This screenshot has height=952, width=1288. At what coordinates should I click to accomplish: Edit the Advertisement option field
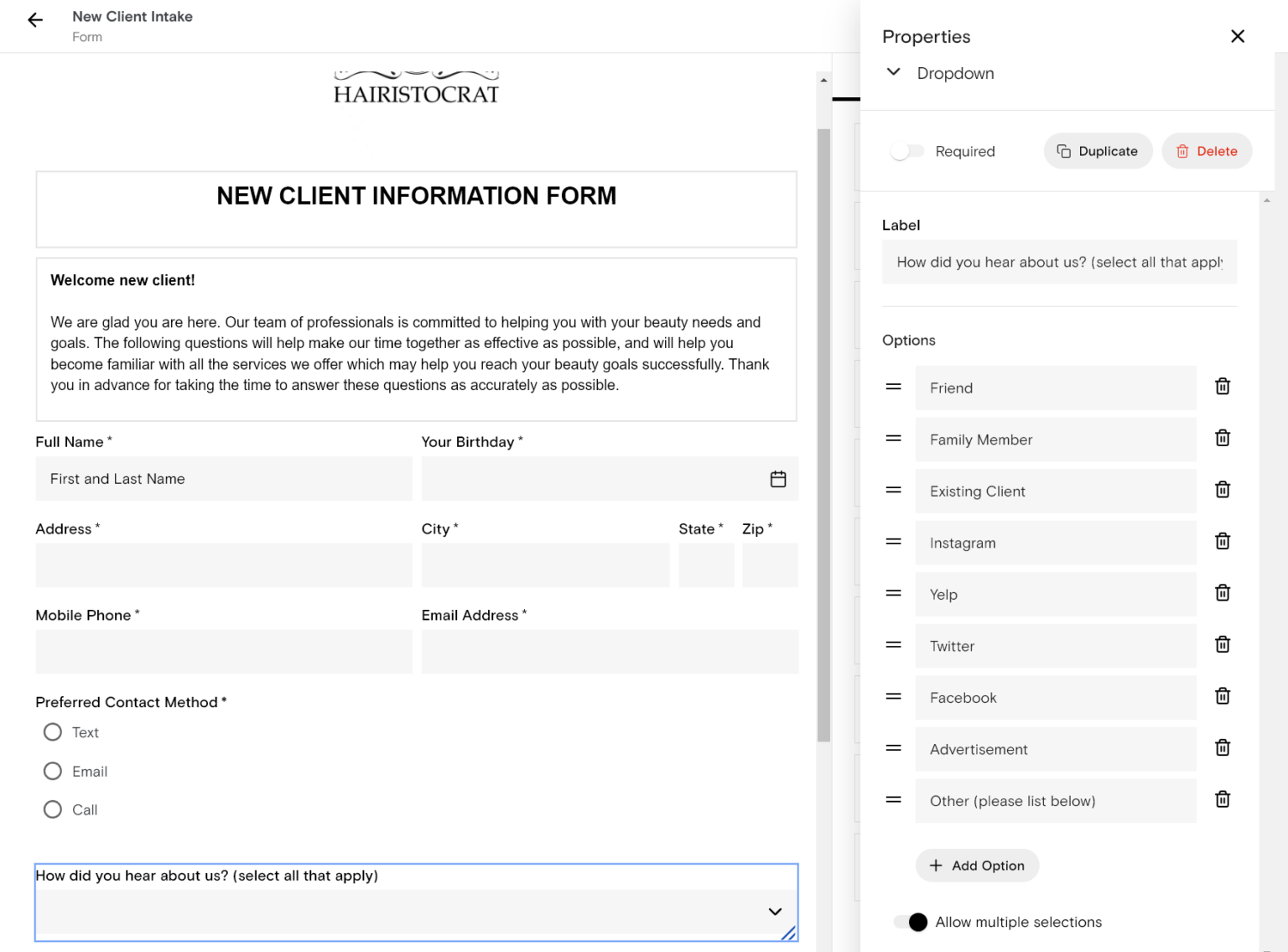(x=1056, y=749)
